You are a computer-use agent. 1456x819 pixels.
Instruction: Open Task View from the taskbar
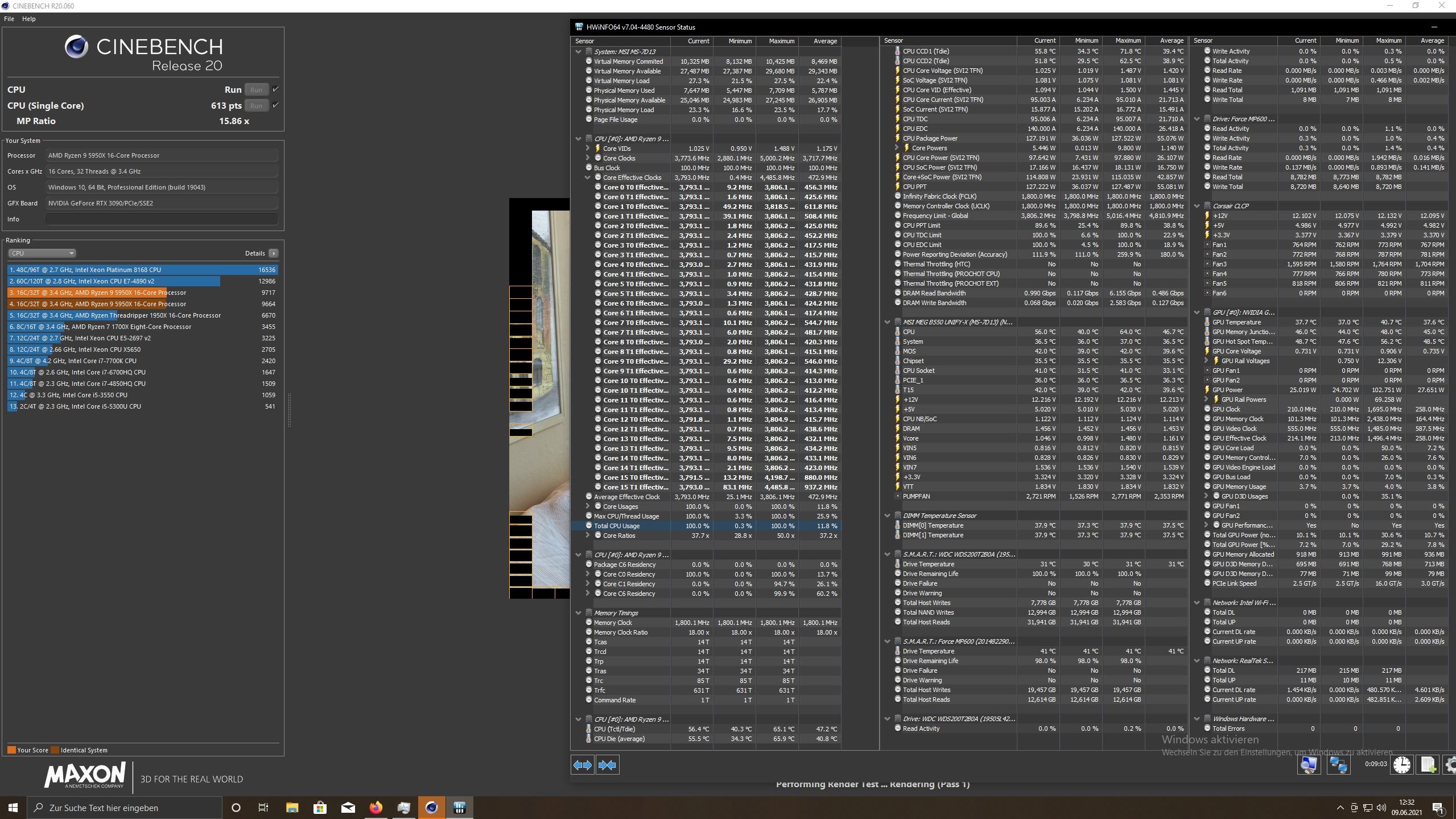pyautogui.click(x=263, y=808)
